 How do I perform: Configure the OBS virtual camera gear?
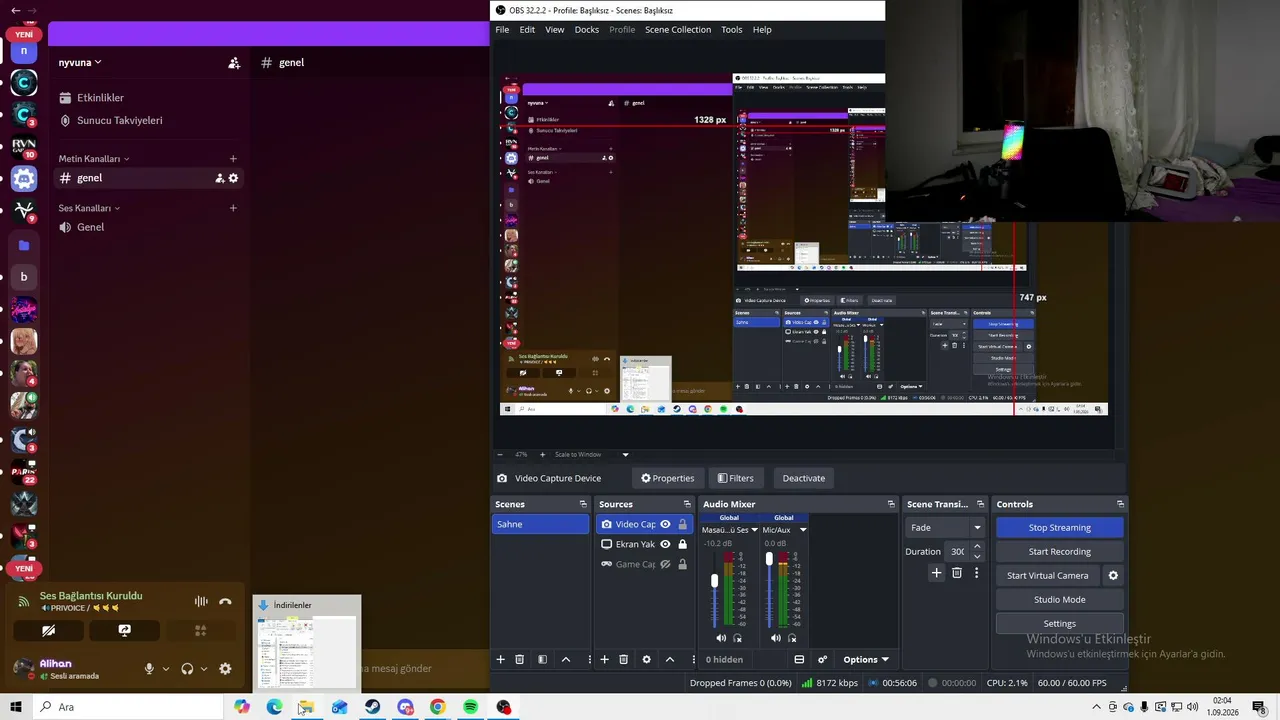pos(1113,576)
